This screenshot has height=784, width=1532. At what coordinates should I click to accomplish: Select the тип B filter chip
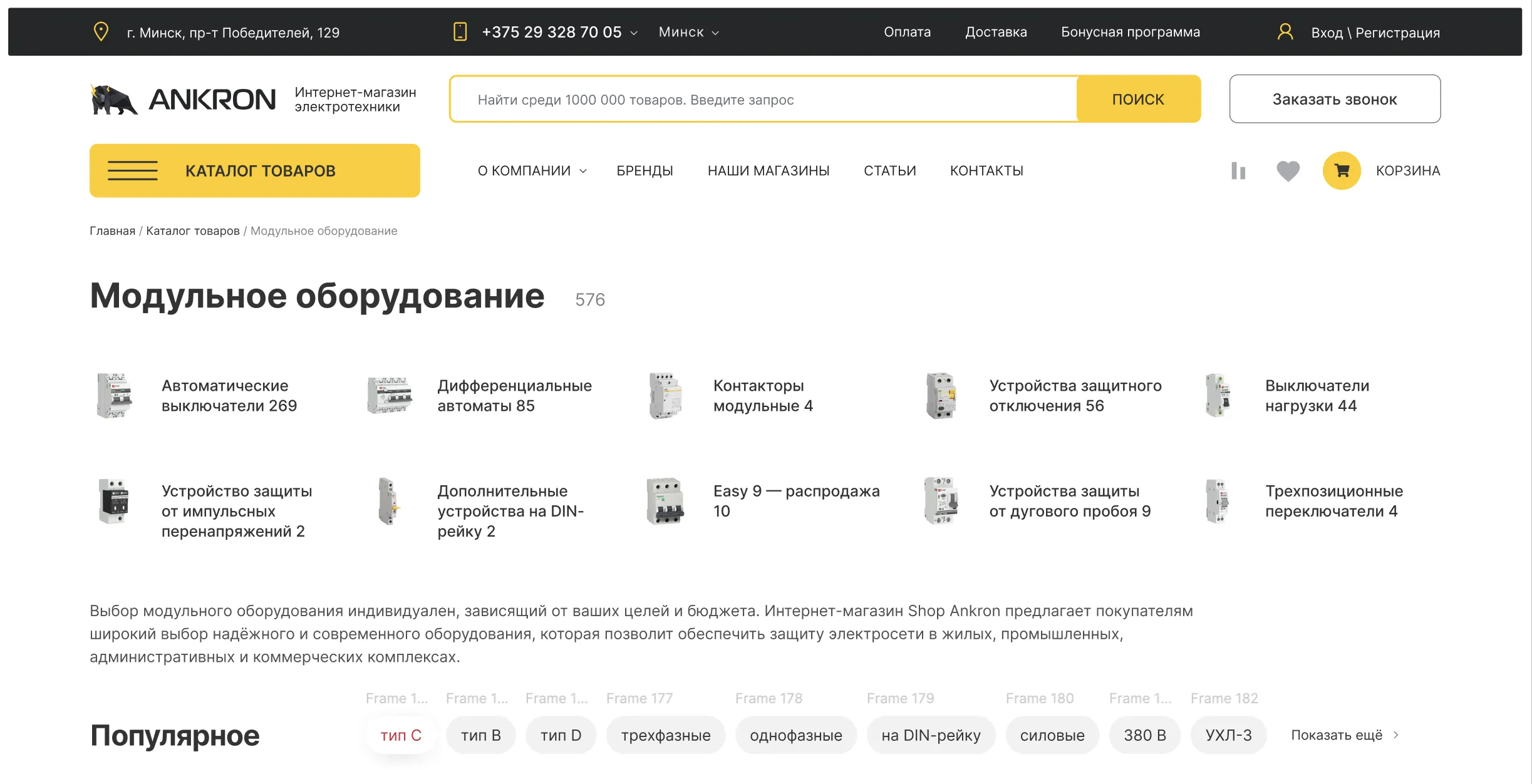coord(481,735)
